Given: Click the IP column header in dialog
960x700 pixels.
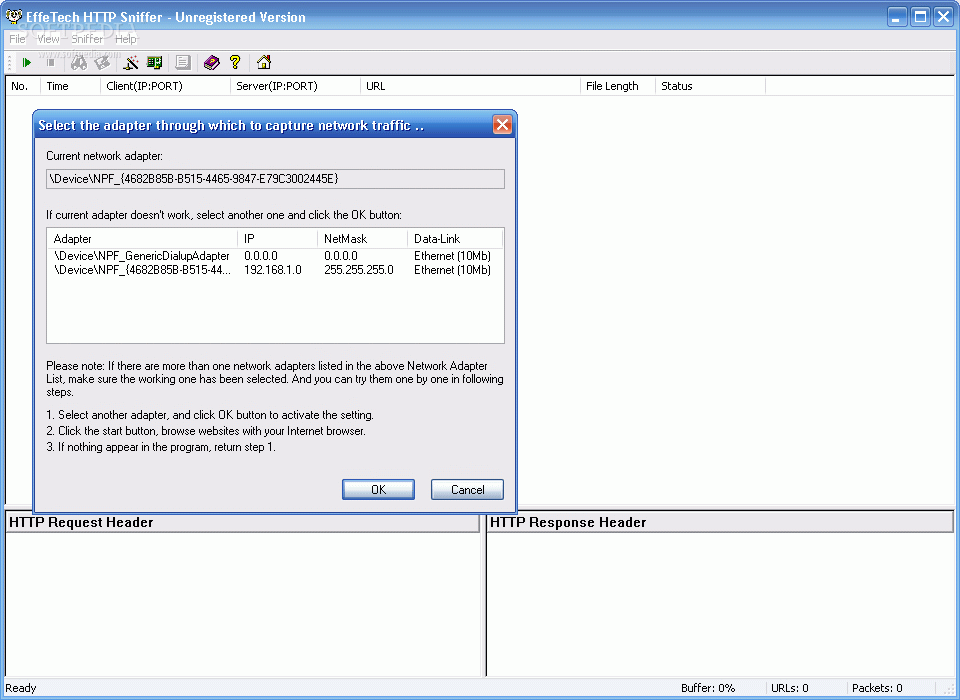Looking at the screenshot, I should click(277, 239).
